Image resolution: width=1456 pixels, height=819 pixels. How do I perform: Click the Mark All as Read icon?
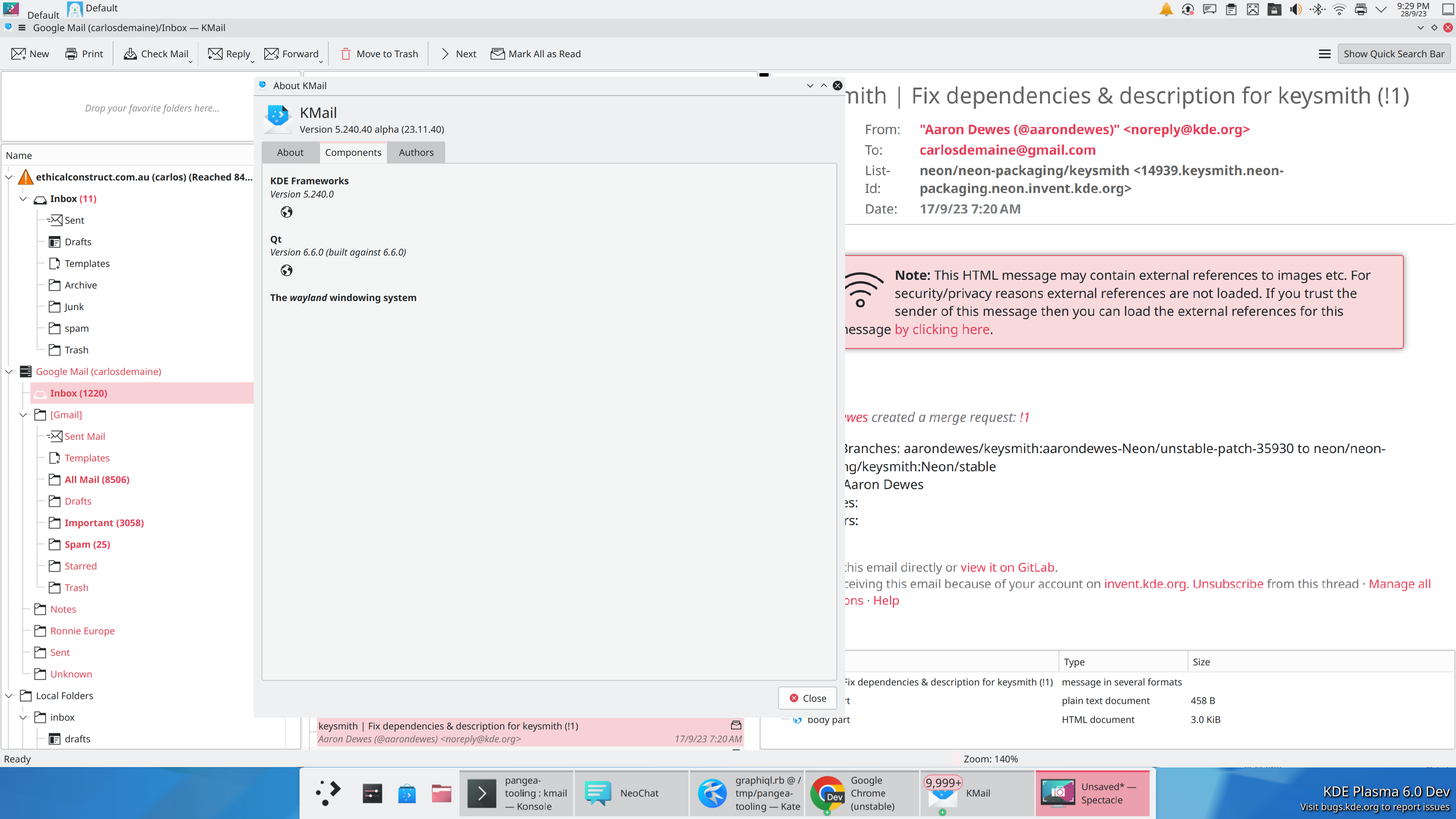click(497, 53)
